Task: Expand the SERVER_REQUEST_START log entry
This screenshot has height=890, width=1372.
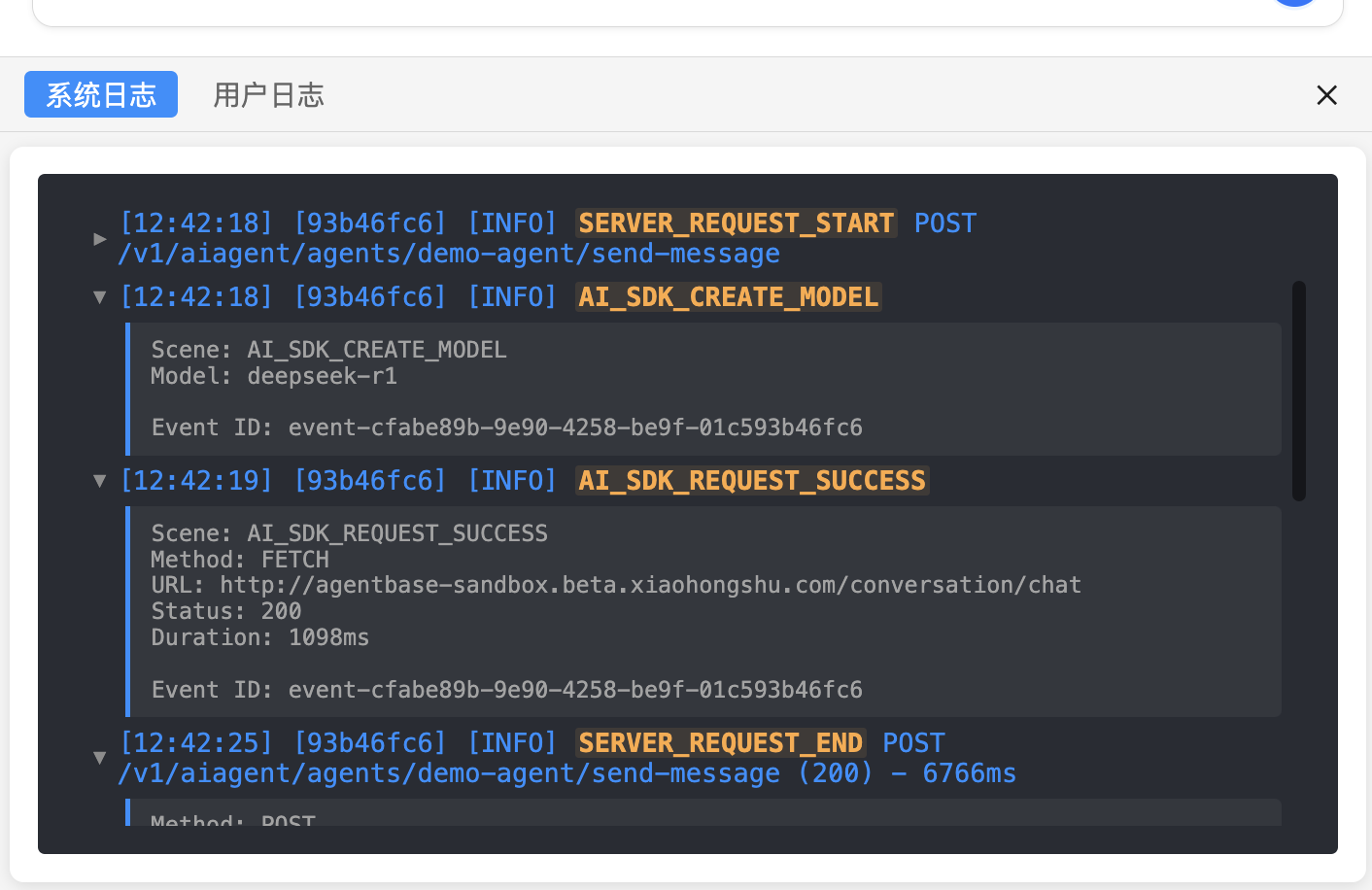Action: click(99, 238)
